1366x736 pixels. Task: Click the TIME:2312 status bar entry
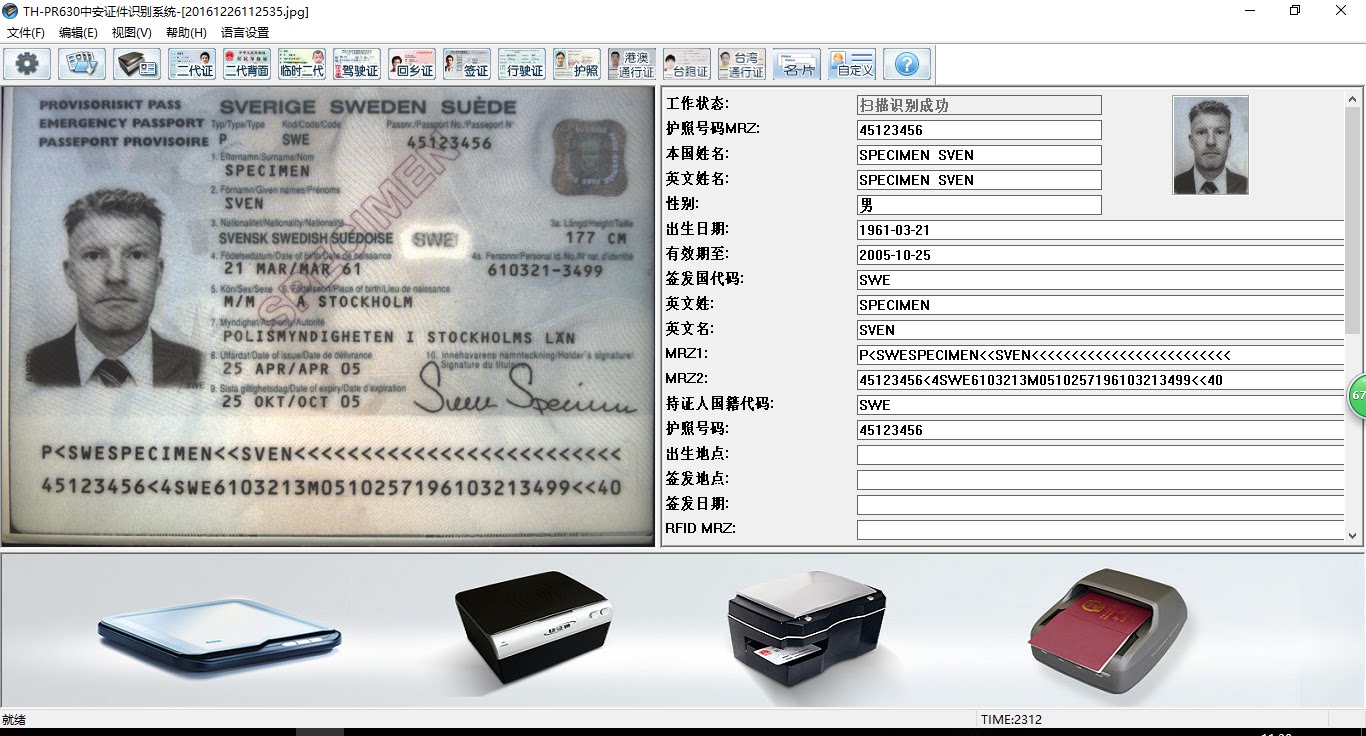coord(1011,719)
